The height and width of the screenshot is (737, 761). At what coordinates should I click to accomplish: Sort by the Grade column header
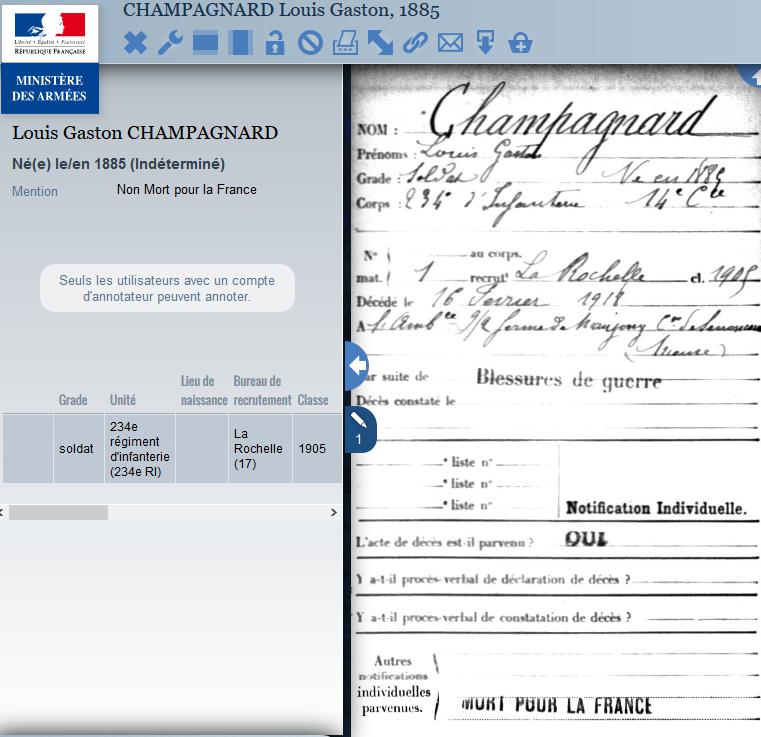73,400
